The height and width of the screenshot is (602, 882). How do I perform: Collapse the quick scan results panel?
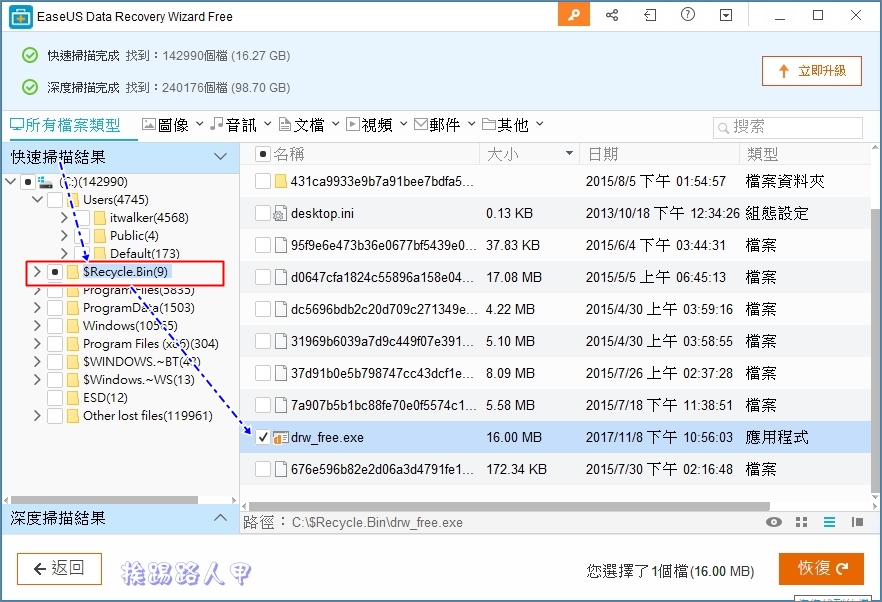220,156
